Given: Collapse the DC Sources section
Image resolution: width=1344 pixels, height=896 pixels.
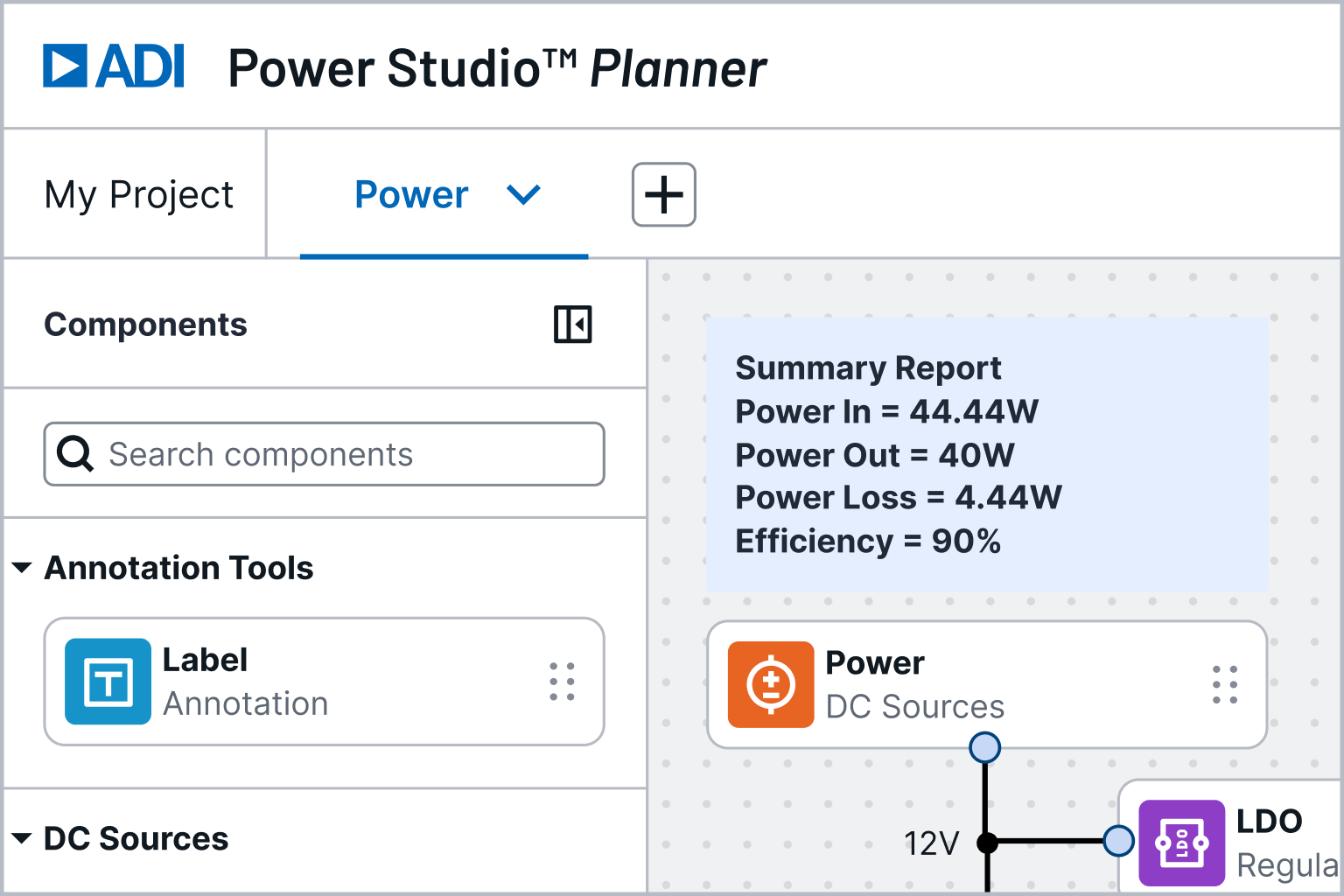Looking at the screenshot, I should pyautogui.click(x=22, y=838).
